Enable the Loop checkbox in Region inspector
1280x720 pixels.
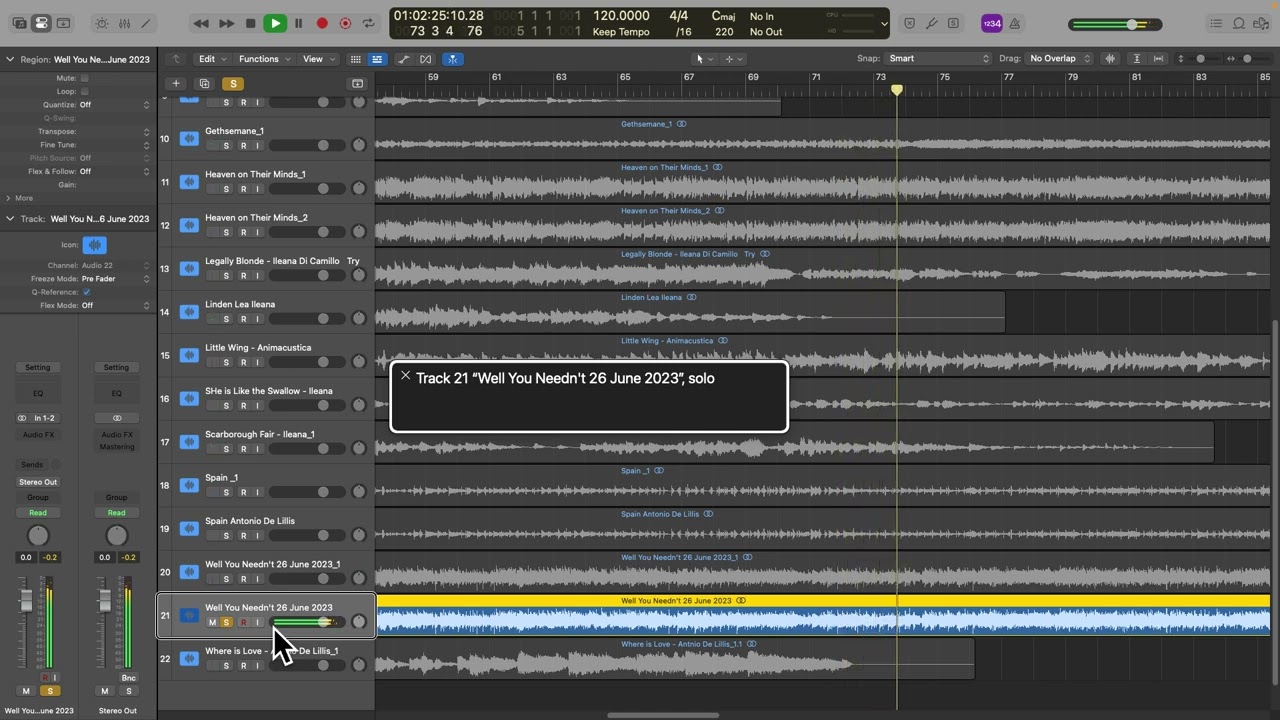click(x=84, y=91)
